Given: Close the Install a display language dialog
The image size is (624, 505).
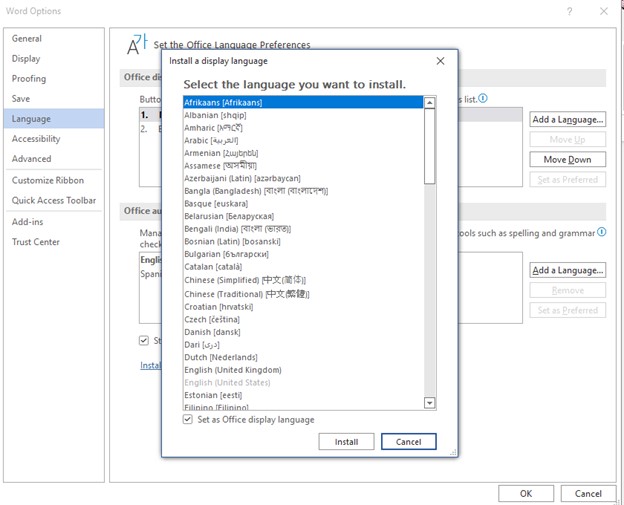Looking at the screenshot, I should pyautogui.click(x=441, y=61).
